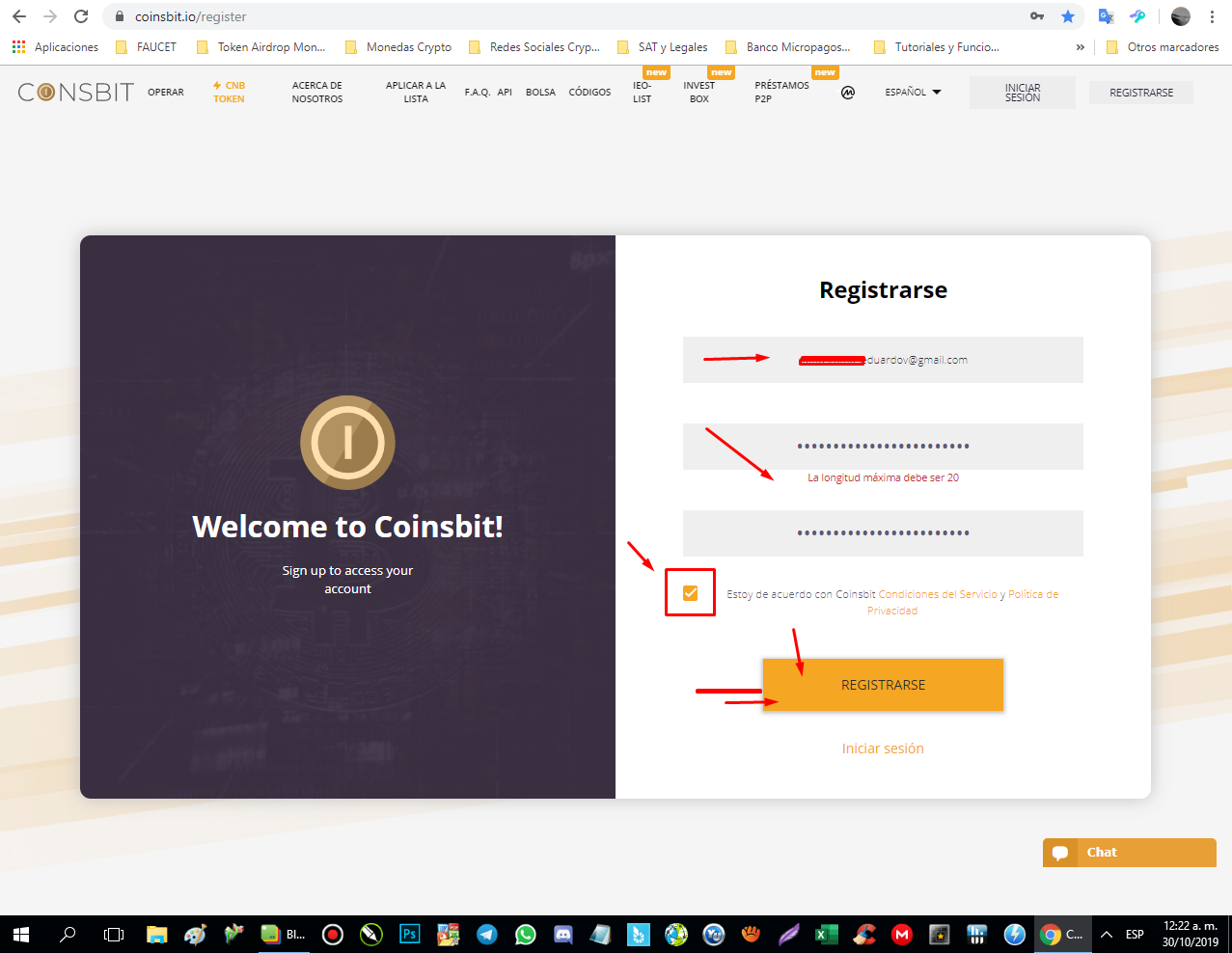Open CÓDIGOS menu item

(589, 93)
